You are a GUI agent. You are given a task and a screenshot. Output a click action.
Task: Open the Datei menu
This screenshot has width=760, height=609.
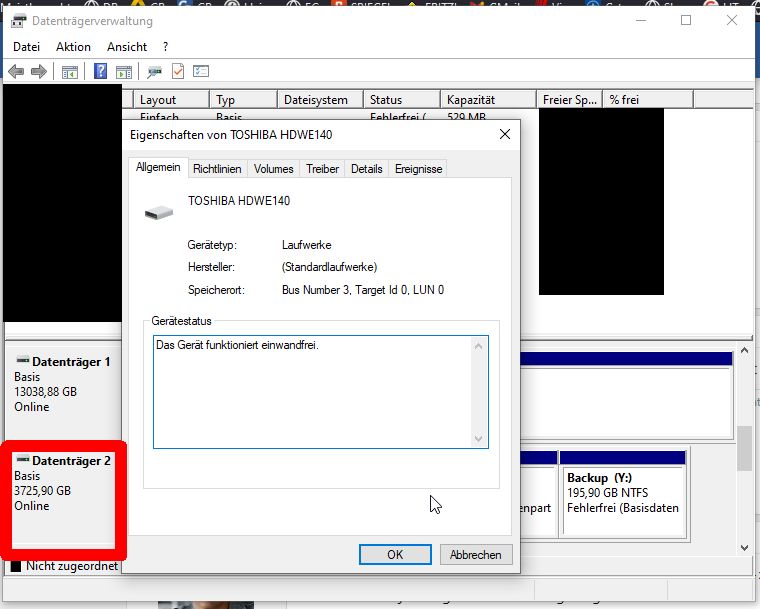click(x=26, y=47)
